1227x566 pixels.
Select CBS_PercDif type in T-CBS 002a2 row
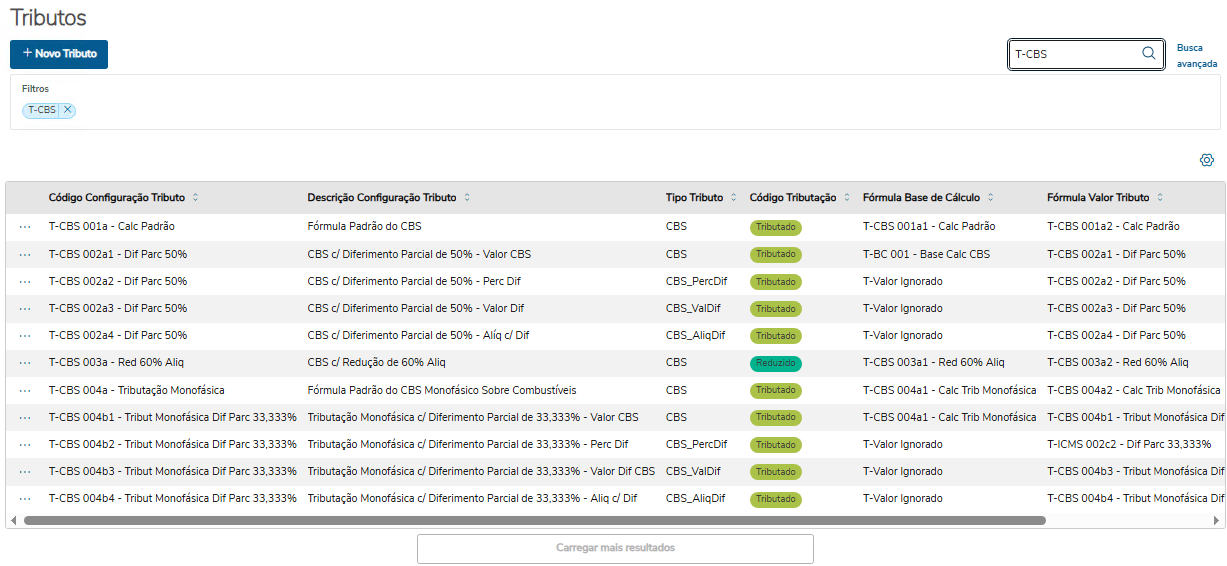696,281
